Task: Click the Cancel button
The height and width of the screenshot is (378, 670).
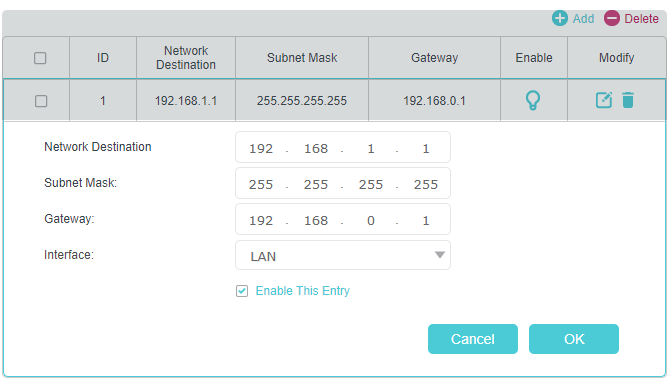Action: (473, 339)
